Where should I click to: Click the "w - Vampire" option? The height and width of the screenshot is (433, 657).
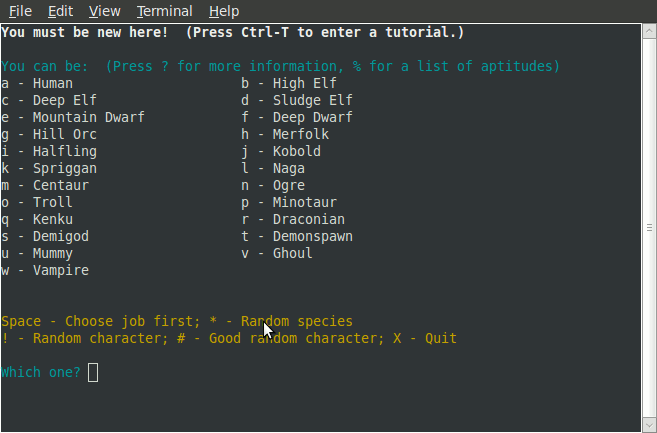(x=45, y=271)
